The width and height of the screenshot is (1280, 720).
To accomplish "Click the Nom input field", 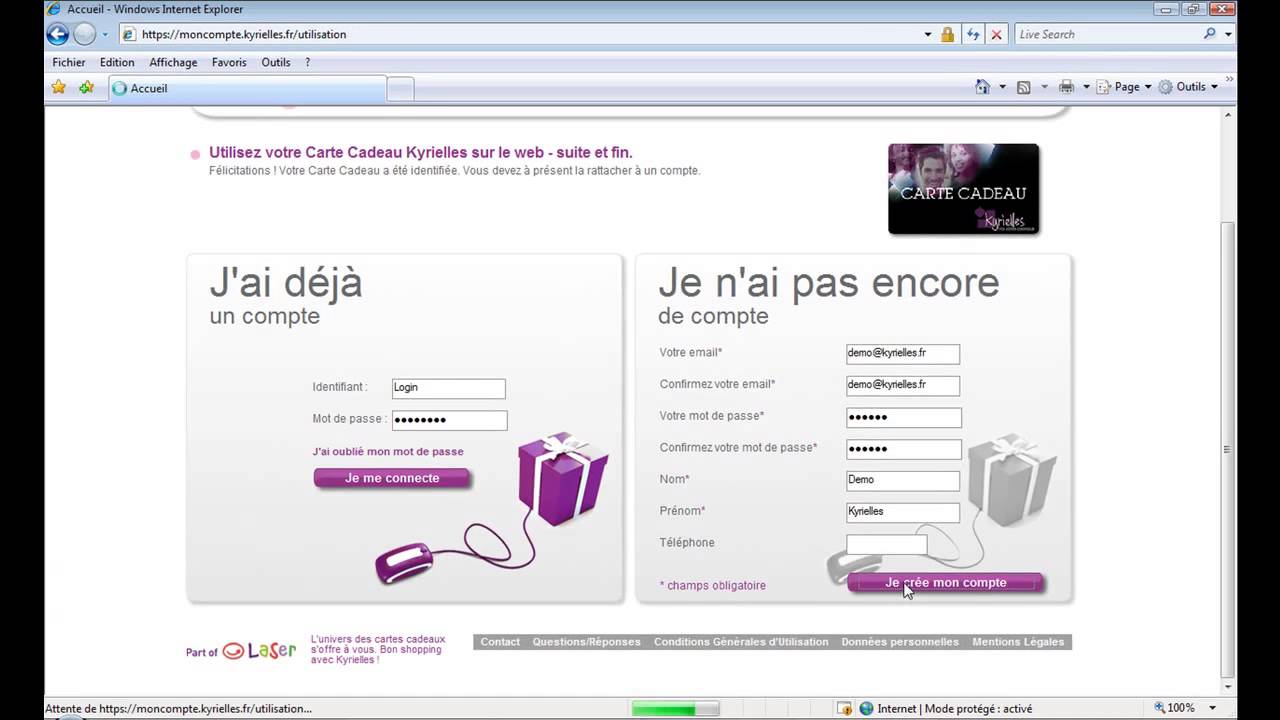I will pyautogui.click(x=903, y=481).
